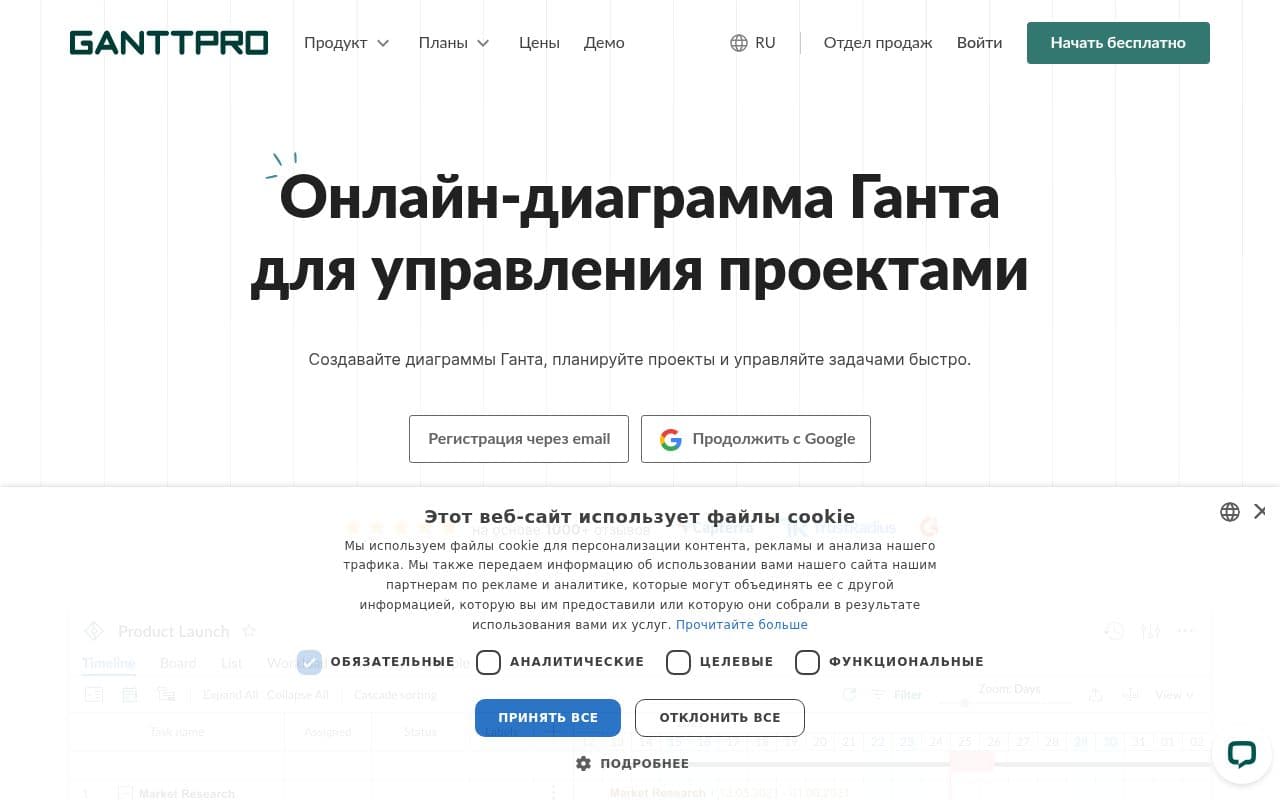
Task: Click Регистрация через email button
Action: point(519,439)
